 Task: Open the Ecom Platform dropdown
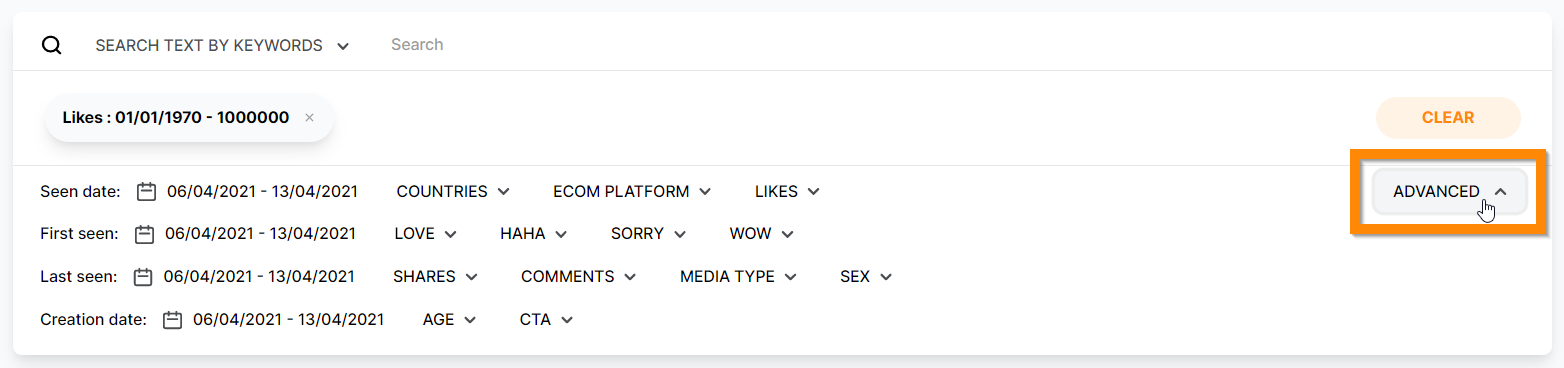click(x=632, y=191)
